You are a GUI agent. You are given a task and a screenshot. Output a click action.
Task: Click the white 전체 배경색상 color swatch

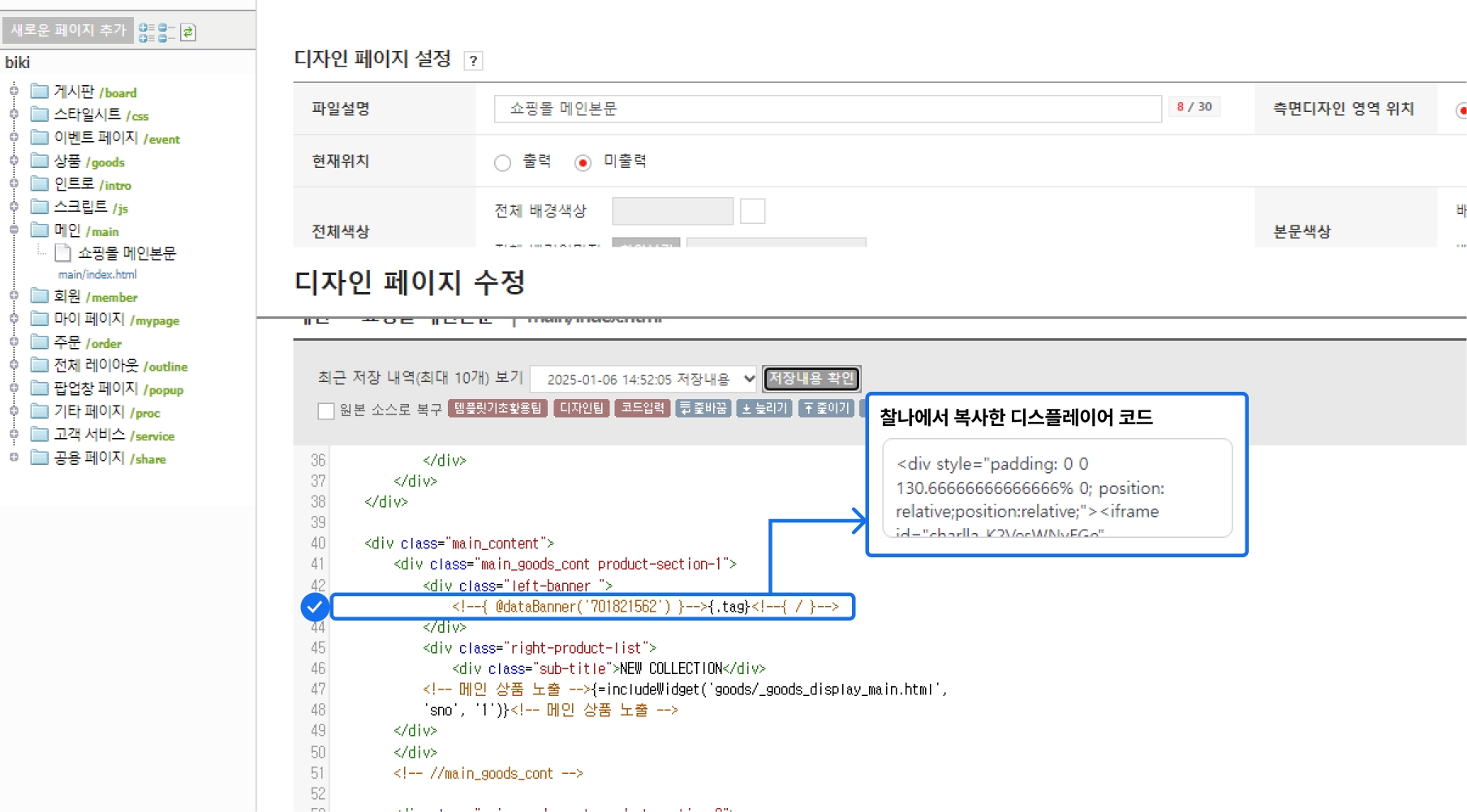pos(752,211)
